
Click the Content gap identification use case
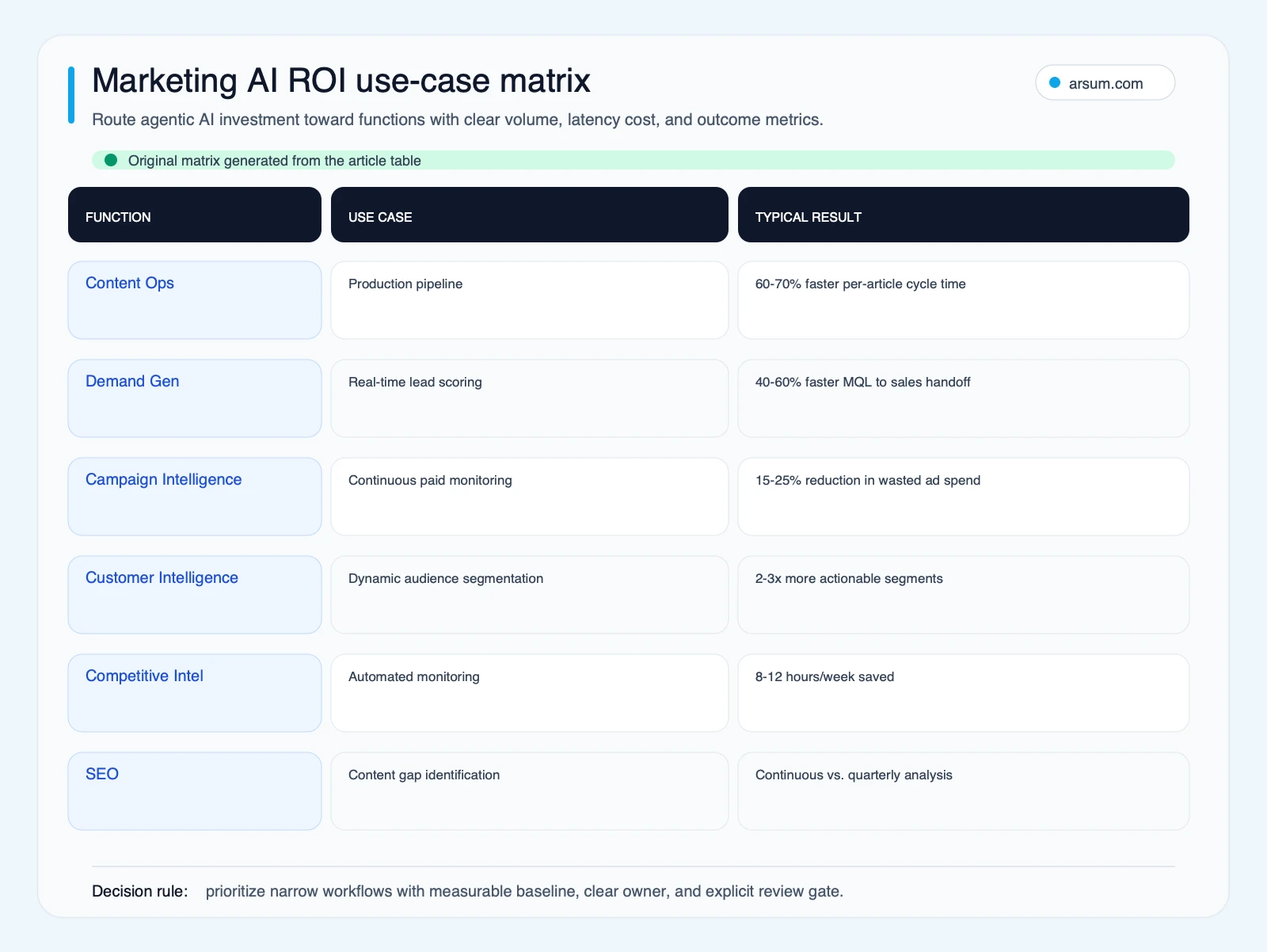coord(530,791)
